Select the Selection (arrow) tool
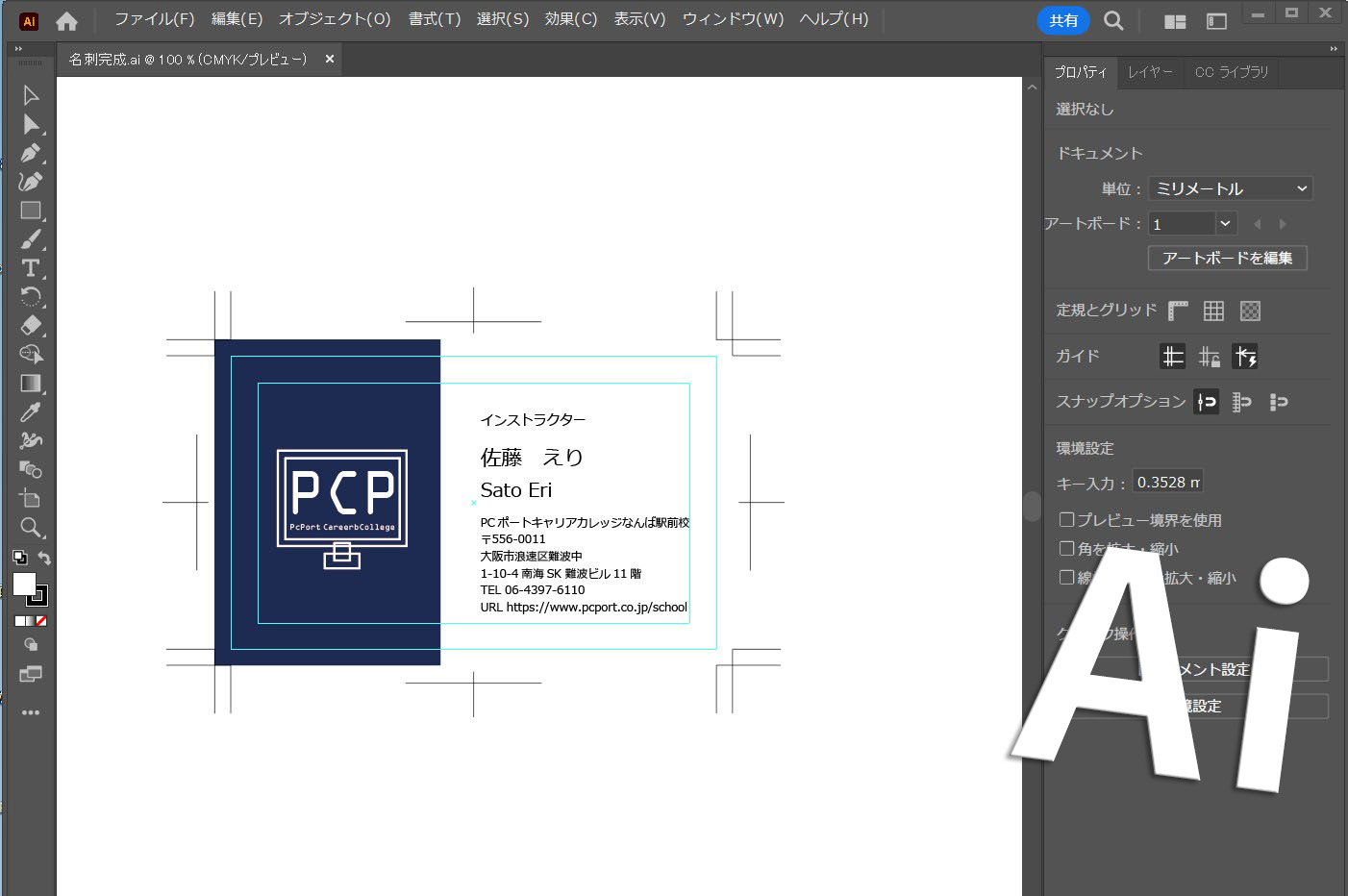Screen dimensions: 1348x896 tap(31, 95)
